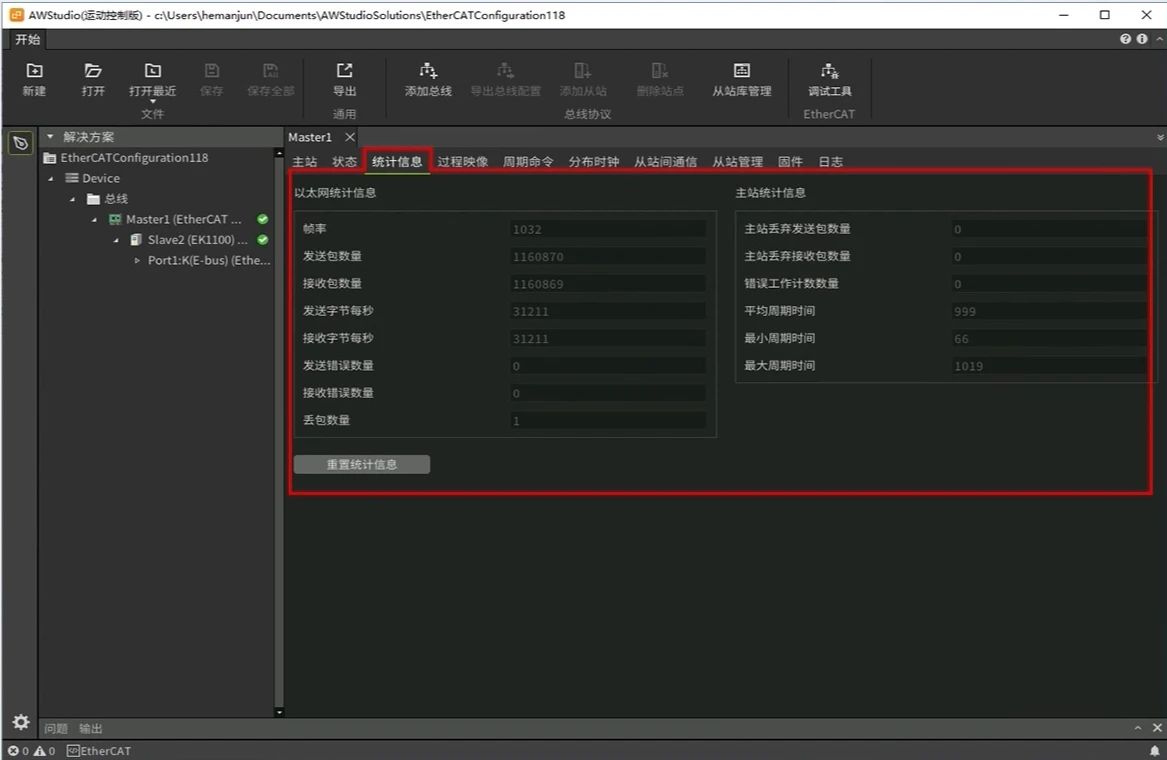Click the info icon at top right
The image size is (1167, 760).
(1142, 39)
